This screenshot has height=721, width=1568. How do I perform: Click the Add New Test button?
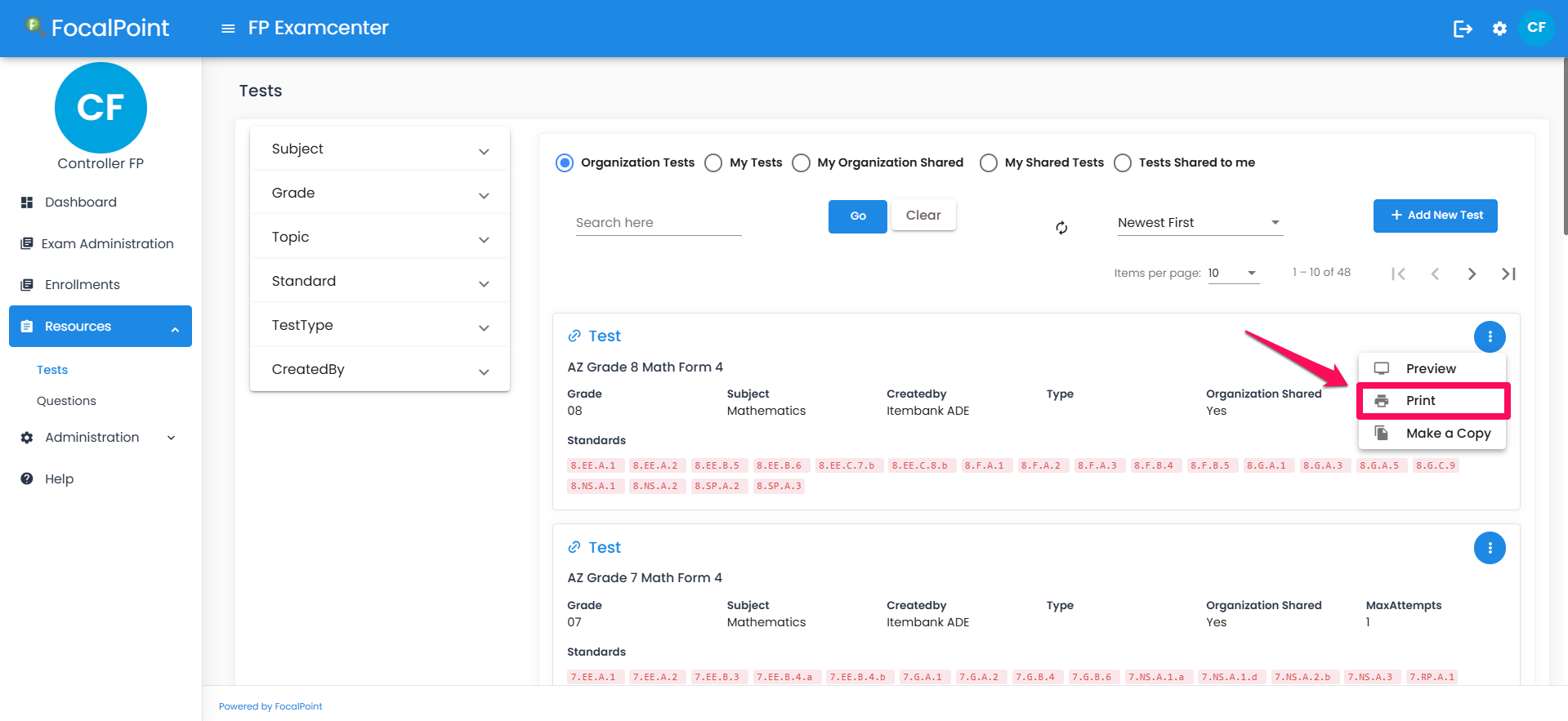click(1435, 216)
